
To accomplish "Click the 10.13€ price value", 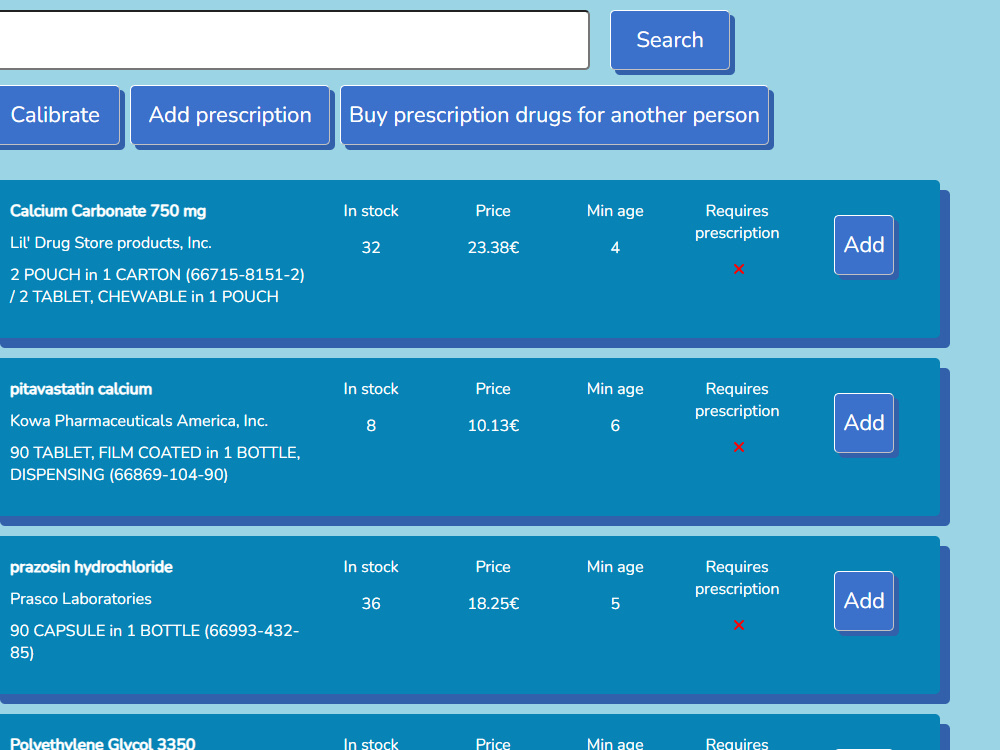I will pos(493,425).
